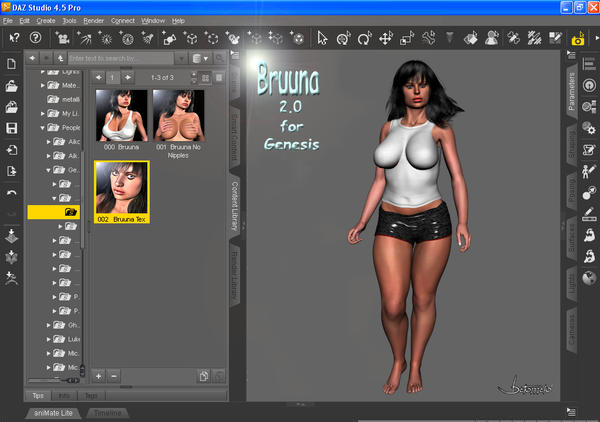Viewport: 600px width, 422px height.
Task: Go to next content page
Action: 128,78
